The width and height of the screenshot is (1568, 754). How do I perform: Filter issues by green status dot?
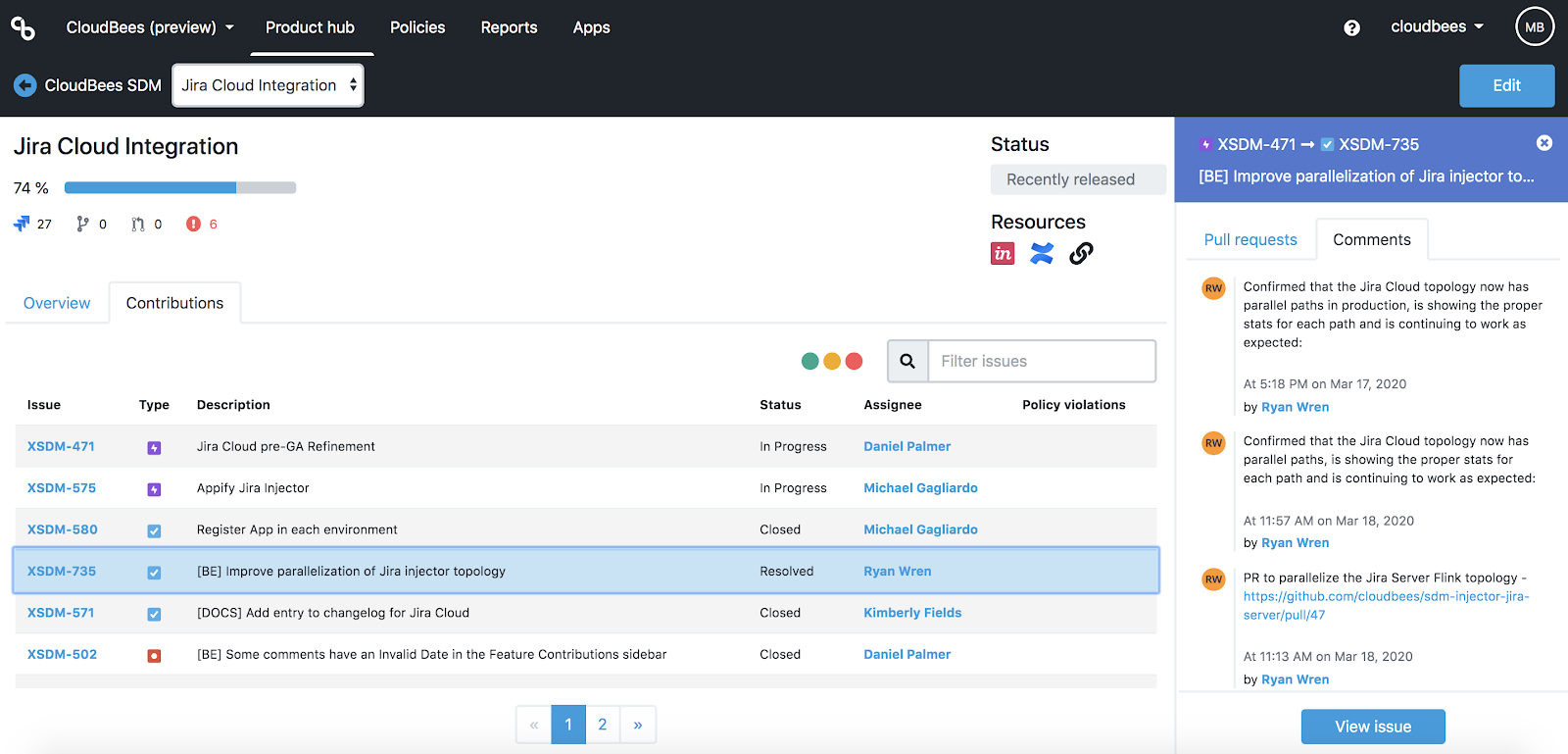coord(809,361)
